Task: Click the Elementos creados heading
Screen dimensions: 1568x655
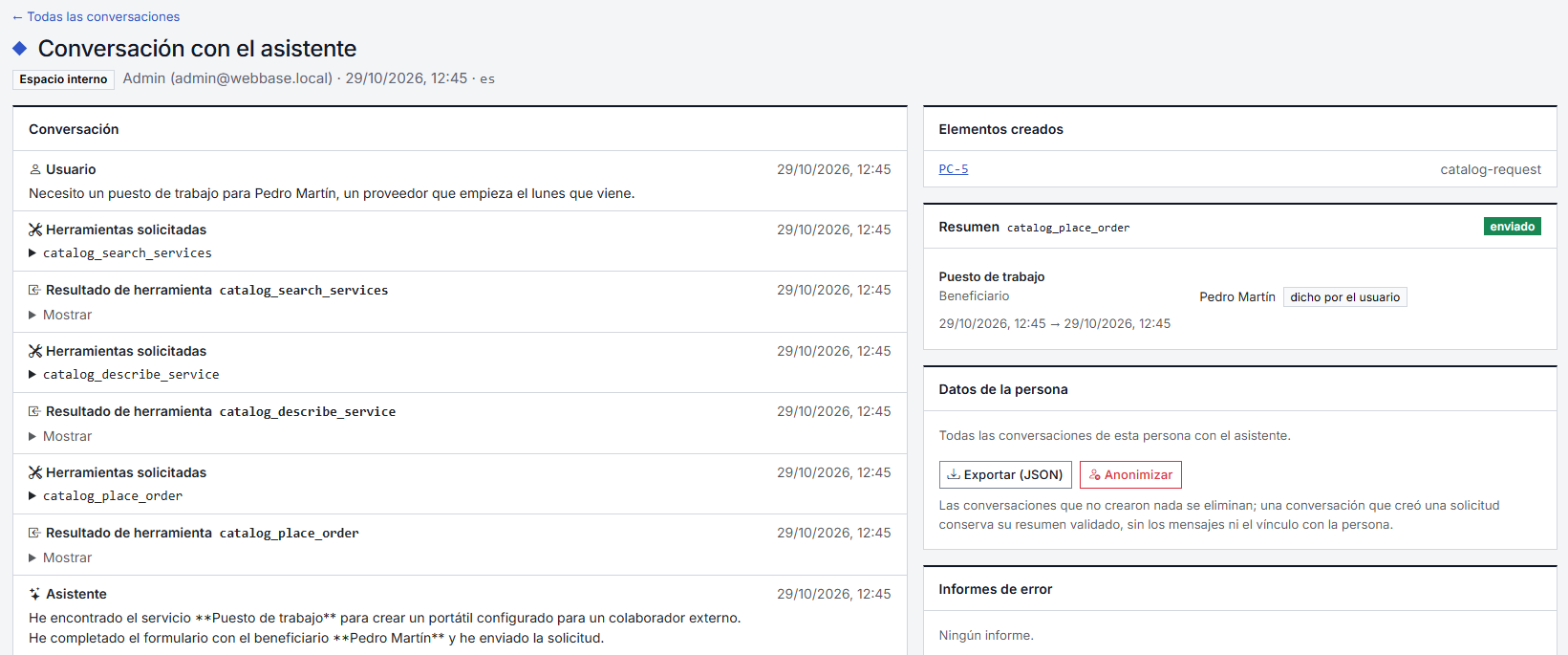Action: 1001,129
